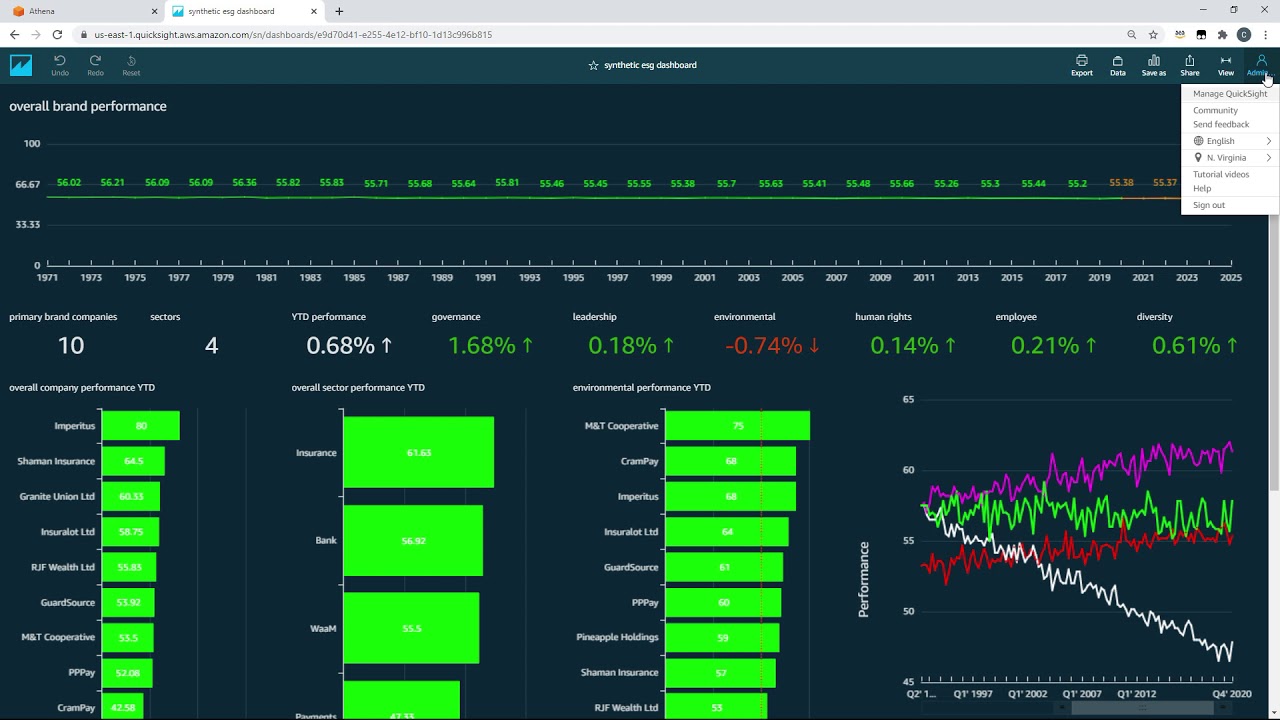Switch to the Athena tab
Screen dimensions: 1280x720
click(82, 11)
